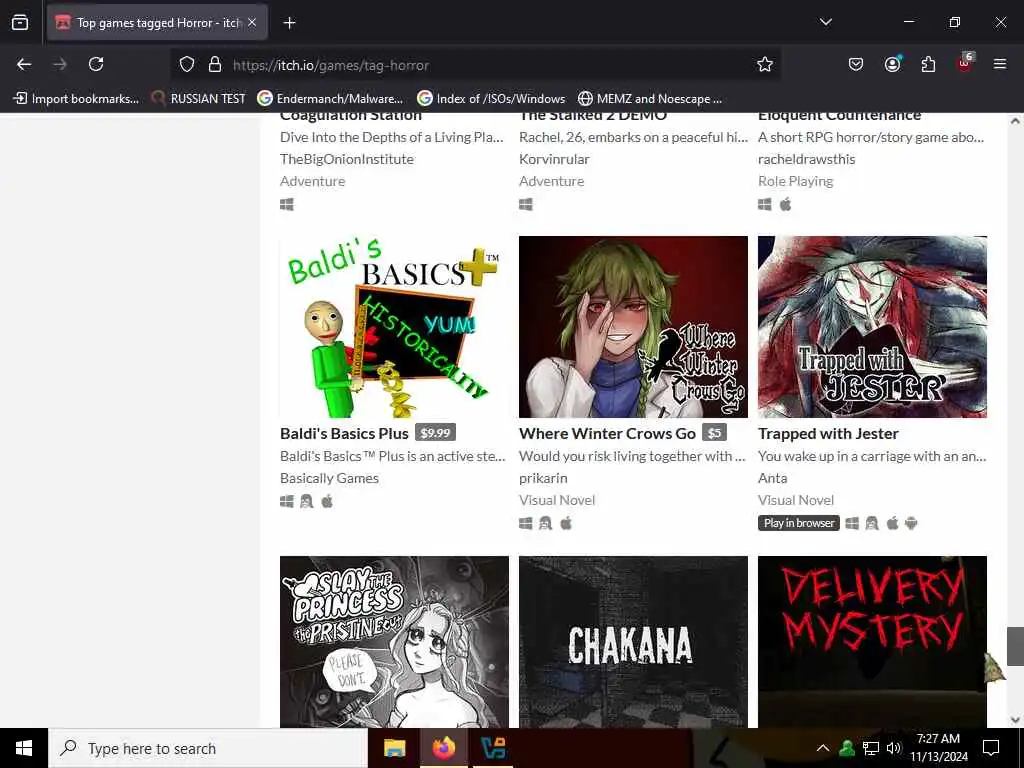Expand the list all tabs chevron
This screenshot has width=1024, height=768.
(825, 22)
